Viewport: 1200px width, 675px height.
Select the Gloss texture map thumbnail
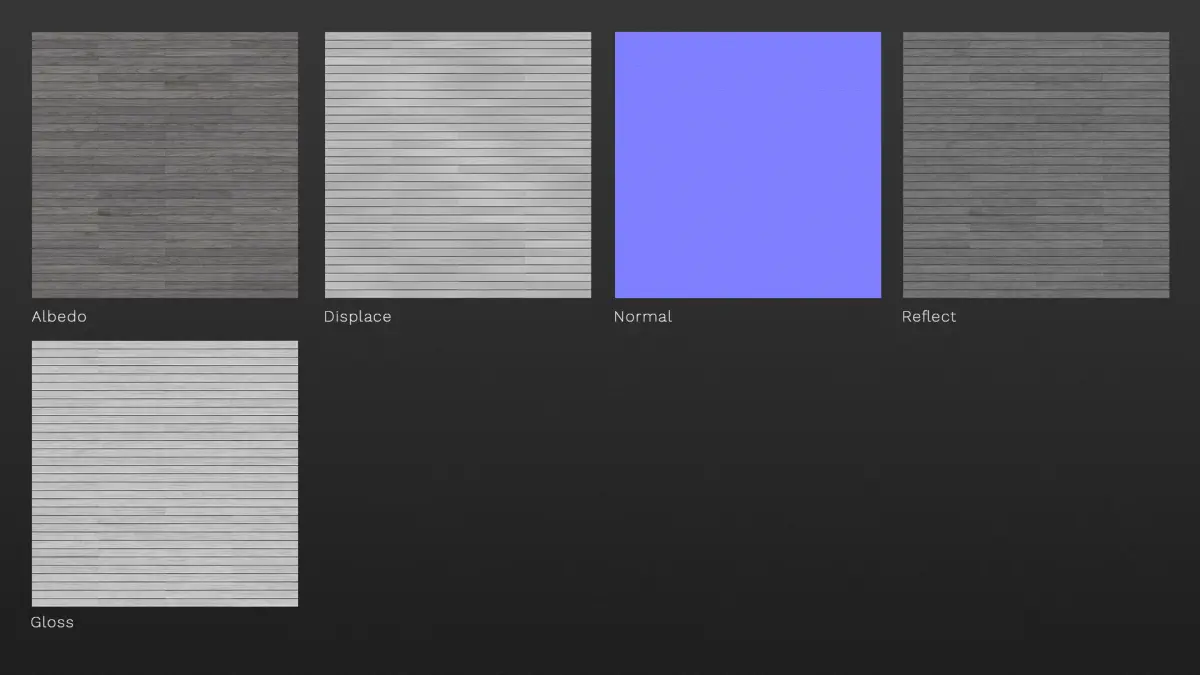[165, 474]
